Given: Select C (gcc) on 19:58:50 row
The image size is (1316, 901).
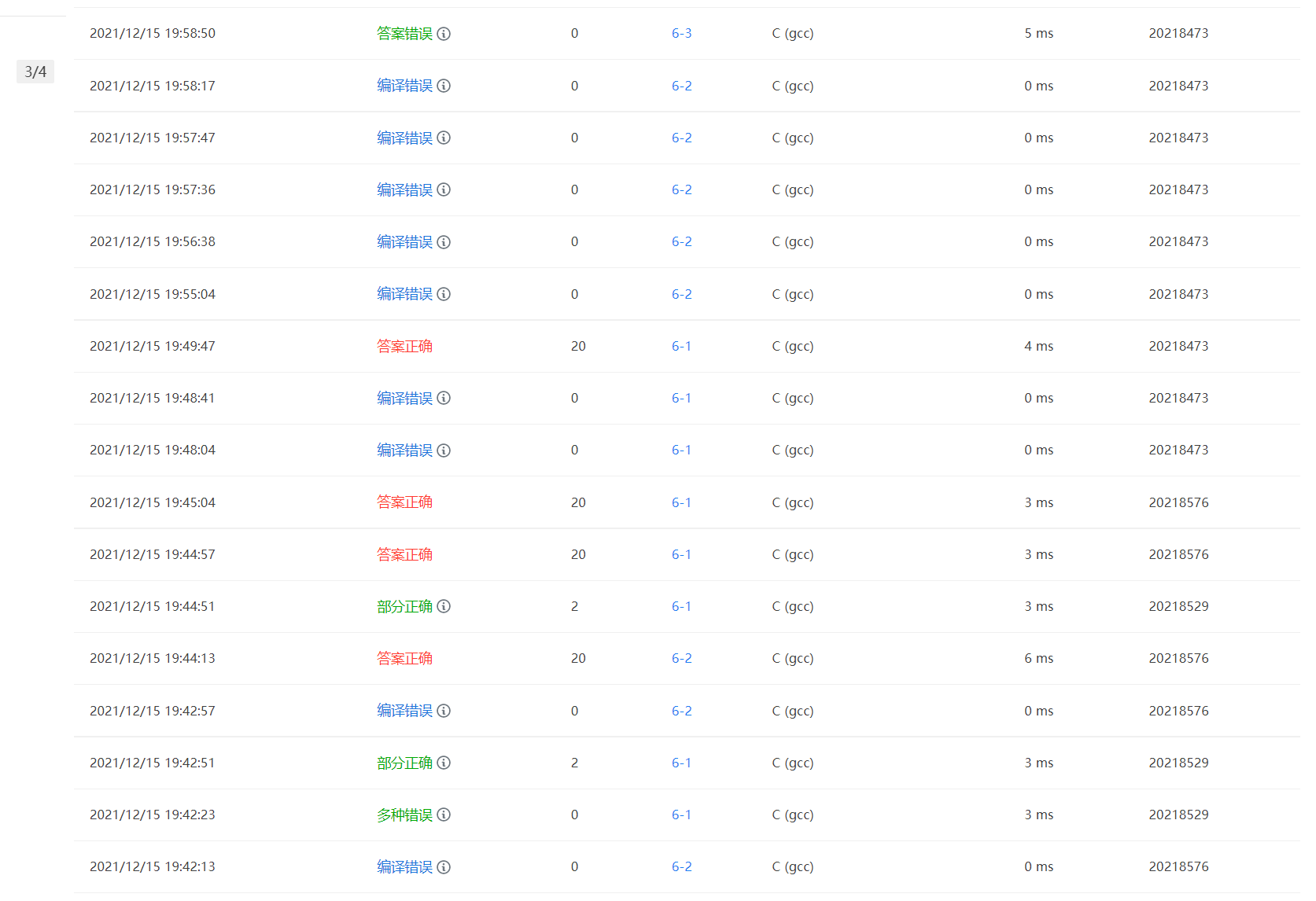Looking at the screenshot, I should point(793,33).
